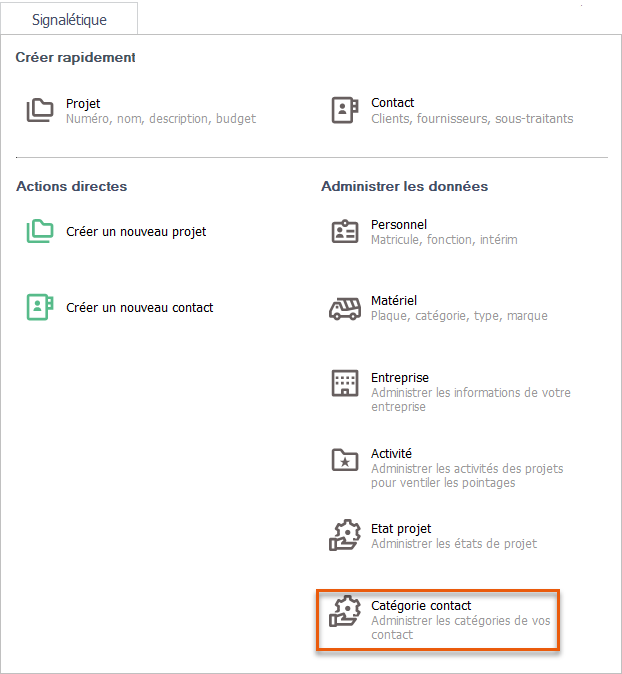Click the green new project folder icon

click(40, 231)
